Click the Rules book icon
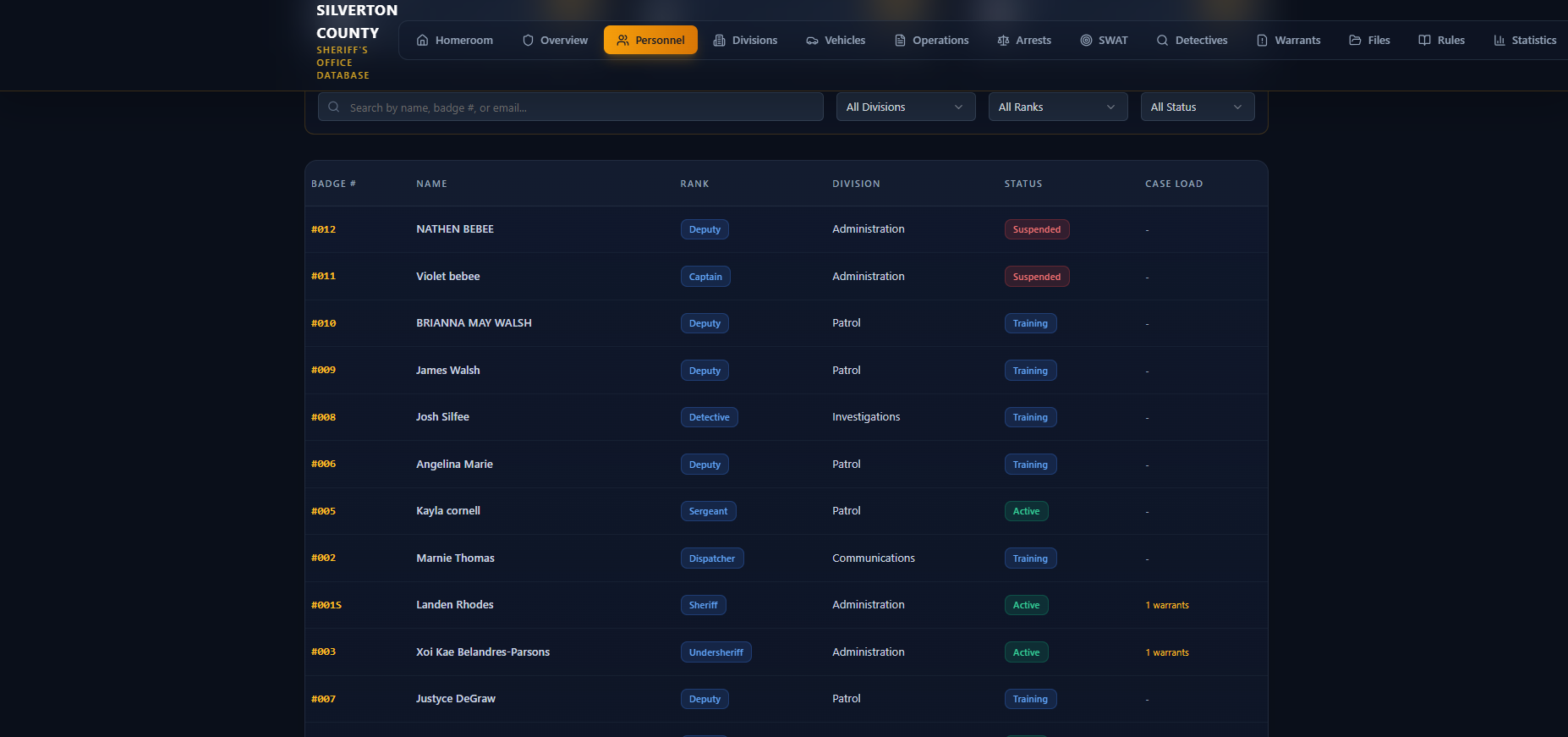The height and width of the screenshot is (737, 1568). click(1424, 40)
